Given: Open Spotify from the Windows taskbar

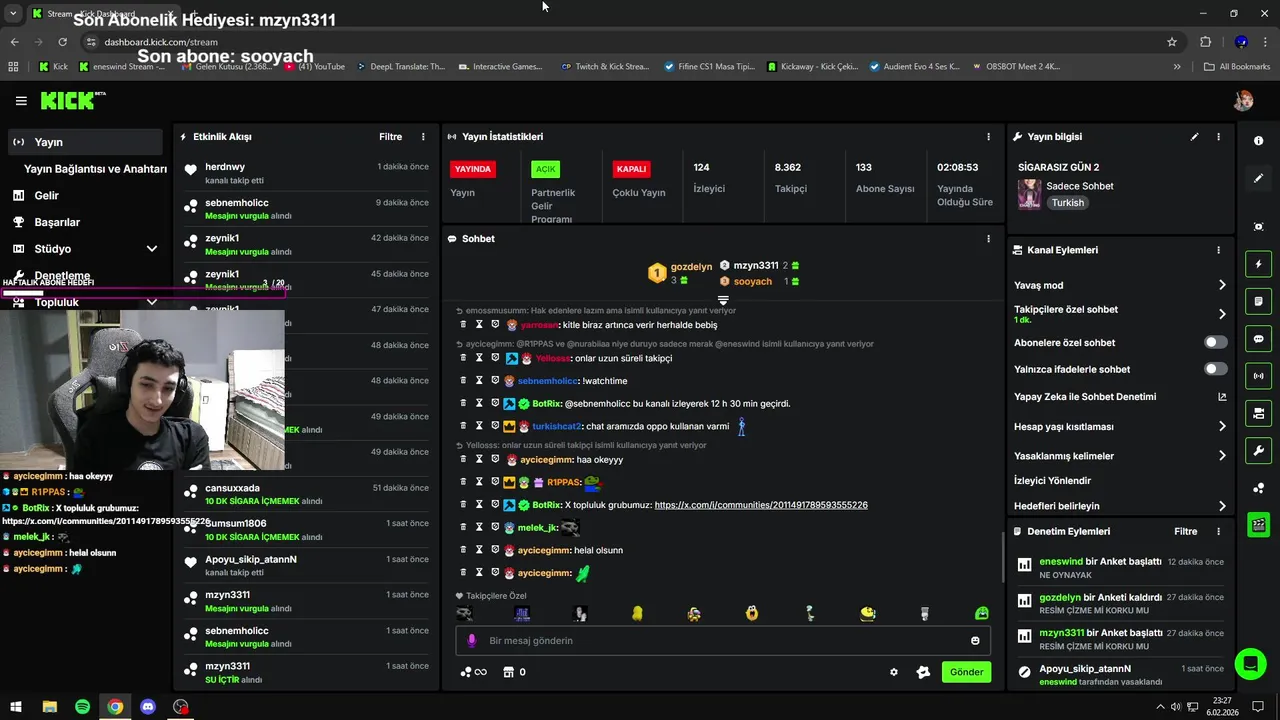Looking at the screenshot, I should [x=82, y=707].
